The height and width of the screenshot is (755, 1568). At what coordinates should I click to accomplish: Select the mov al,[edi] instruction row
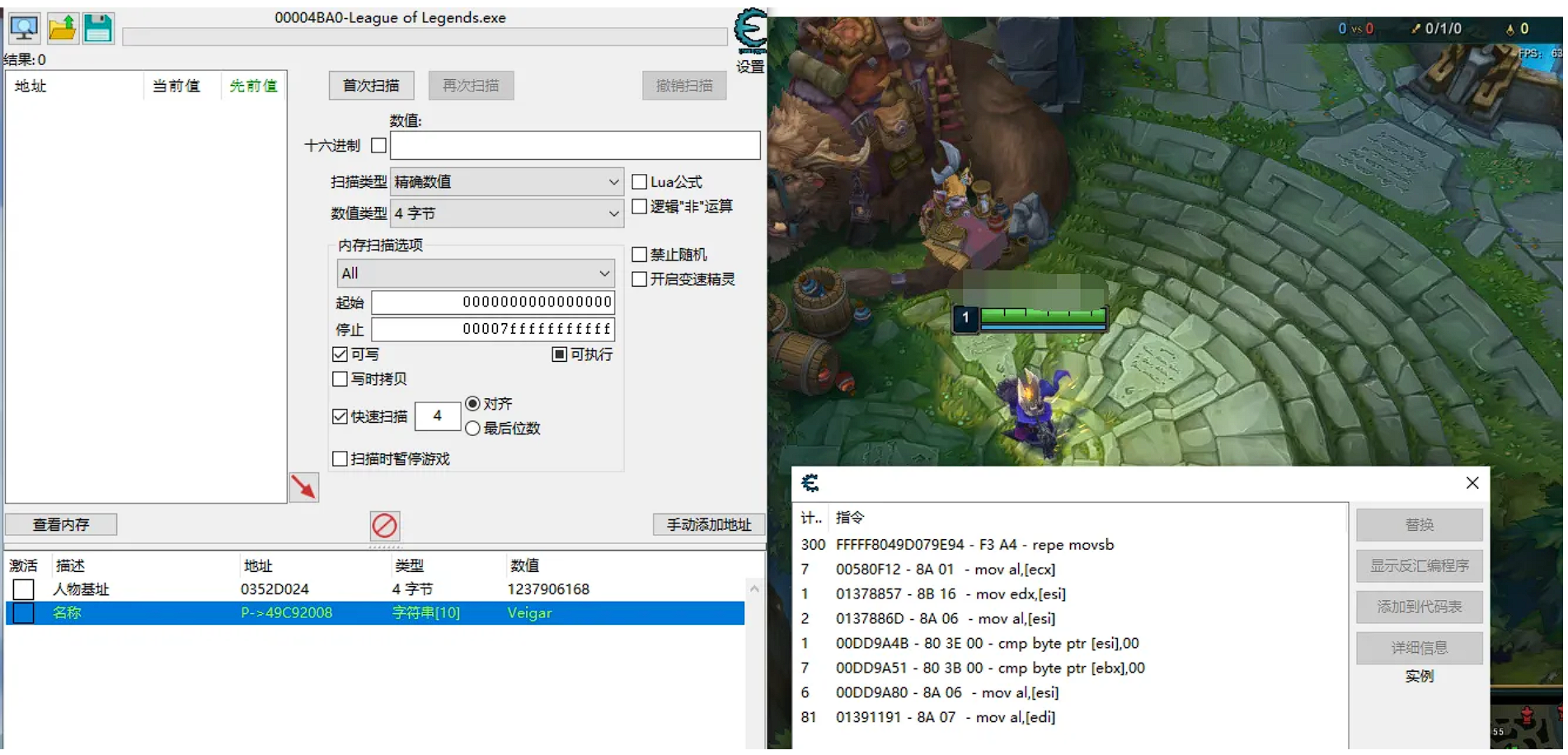click(1072, 718)
